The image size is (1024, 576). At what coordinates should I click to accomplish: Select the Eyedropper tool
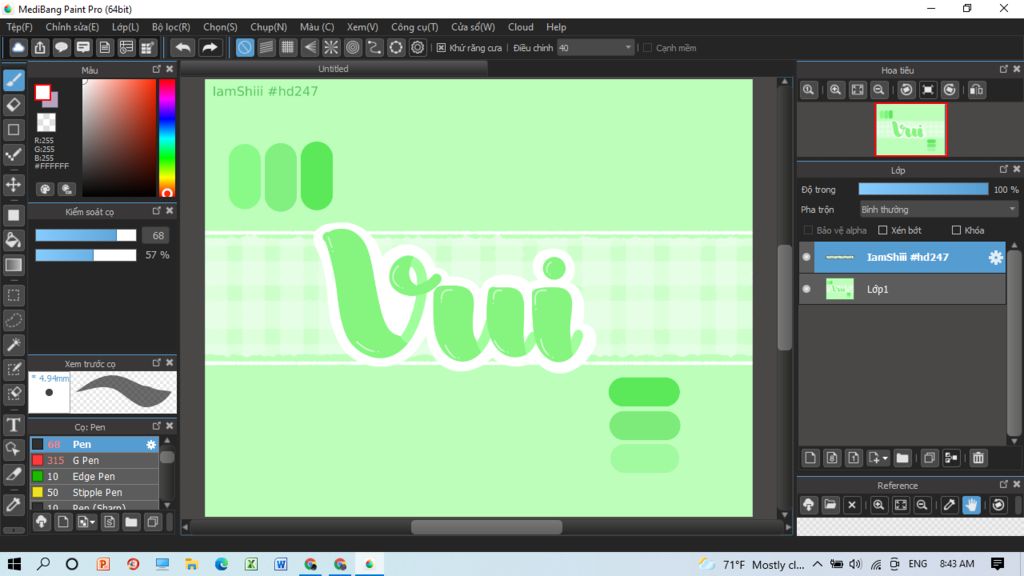(14, 504)
